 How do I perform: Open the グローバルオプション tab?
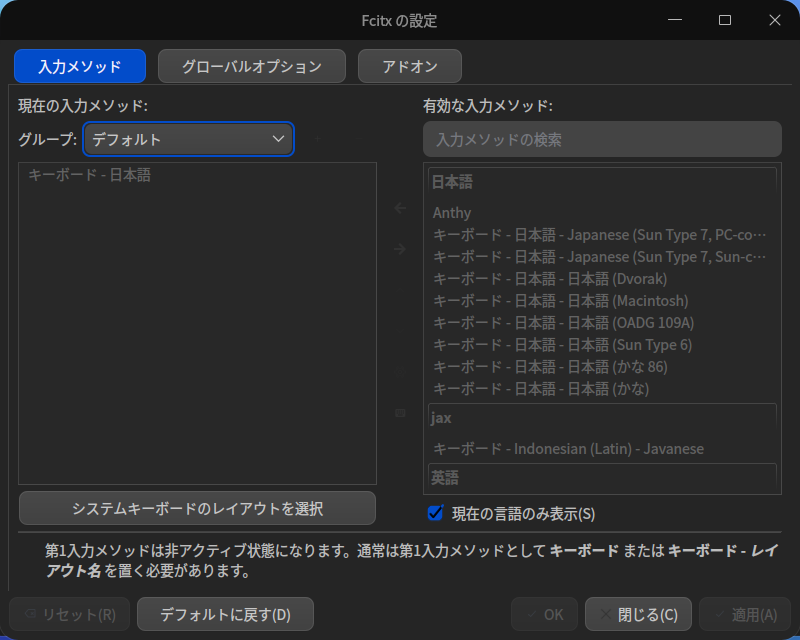click(x=252, y=66)
